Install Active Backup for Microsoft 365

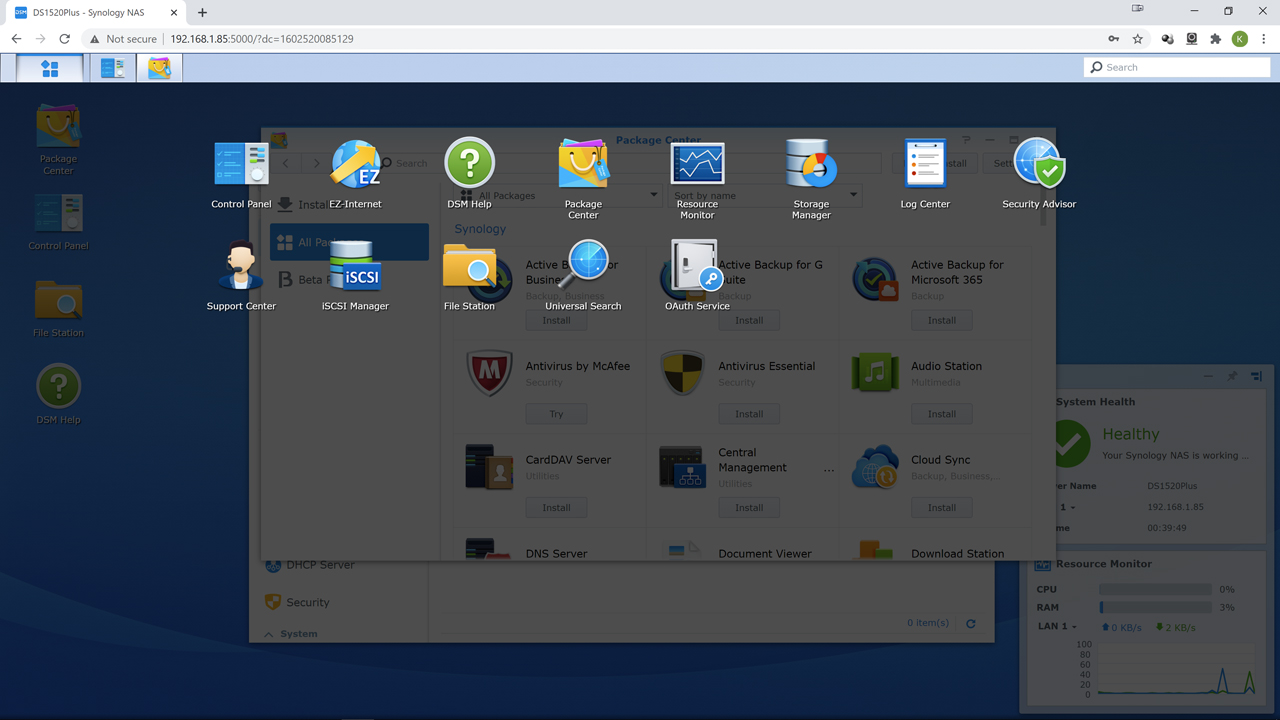[941, 320]
